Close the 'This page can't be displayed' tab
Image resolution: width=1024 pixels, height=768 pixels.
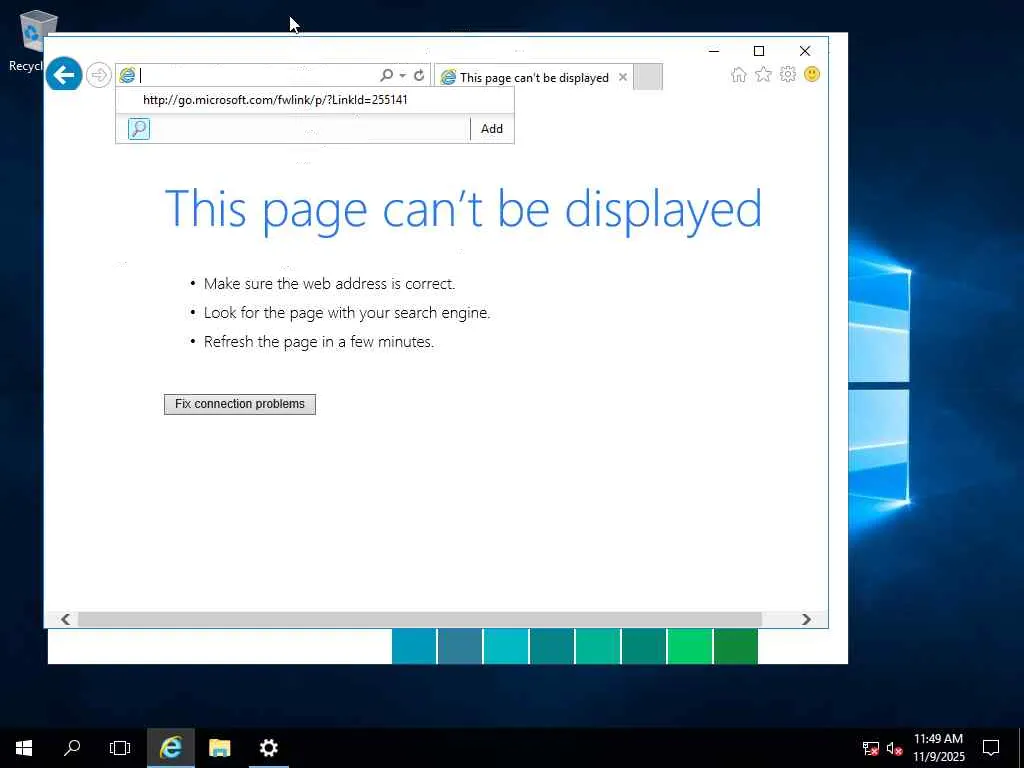[x=623, y=77]
